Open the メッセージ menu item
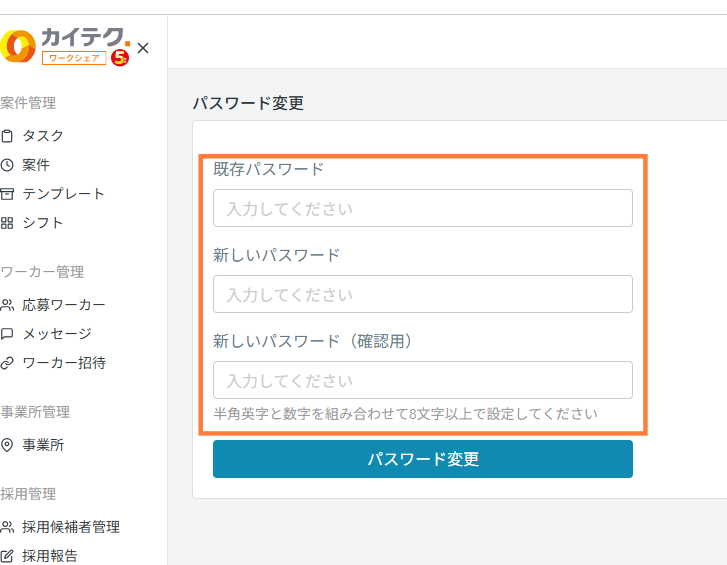The height and width of the screenshot is (565, 727). click(x=57, y=334)
